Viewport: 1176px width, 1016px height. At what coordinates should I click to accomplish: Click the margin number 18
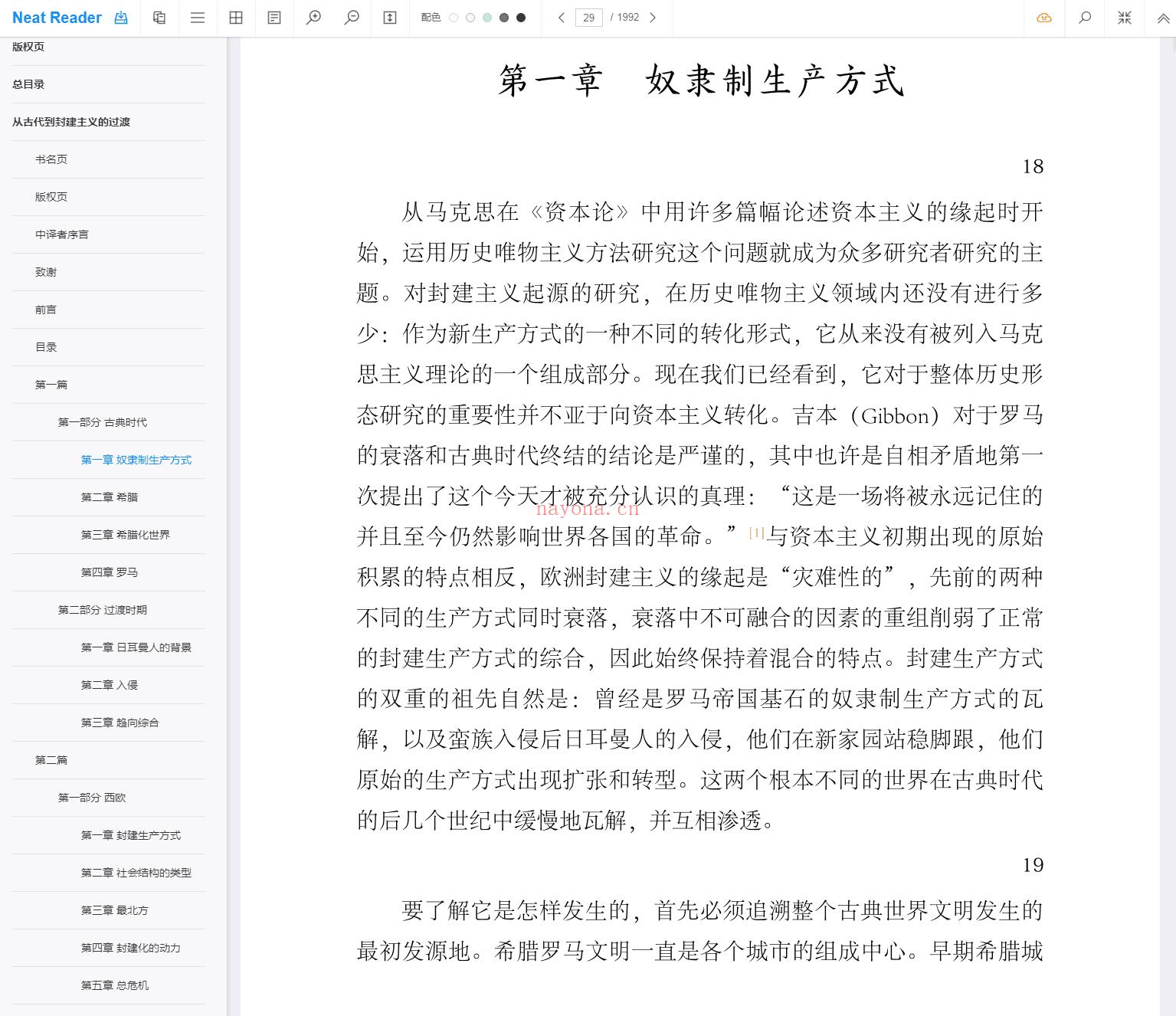click(x=1033, y=167)
